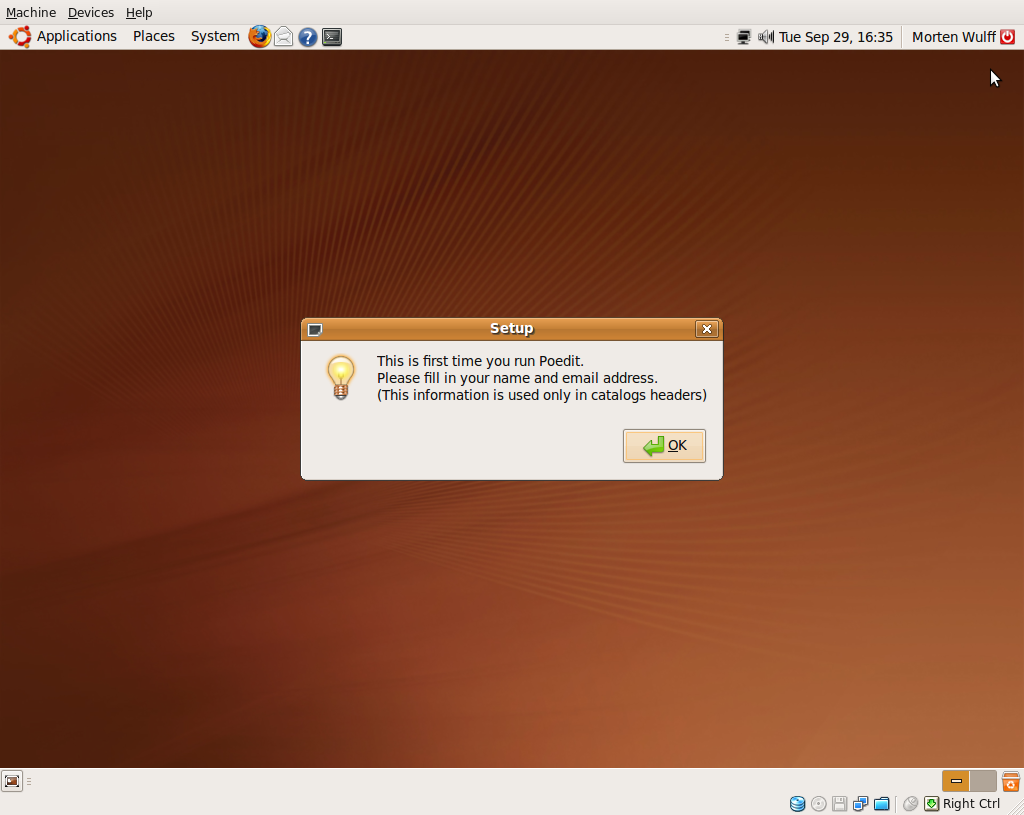Click the host key green arrow icon

931,804
